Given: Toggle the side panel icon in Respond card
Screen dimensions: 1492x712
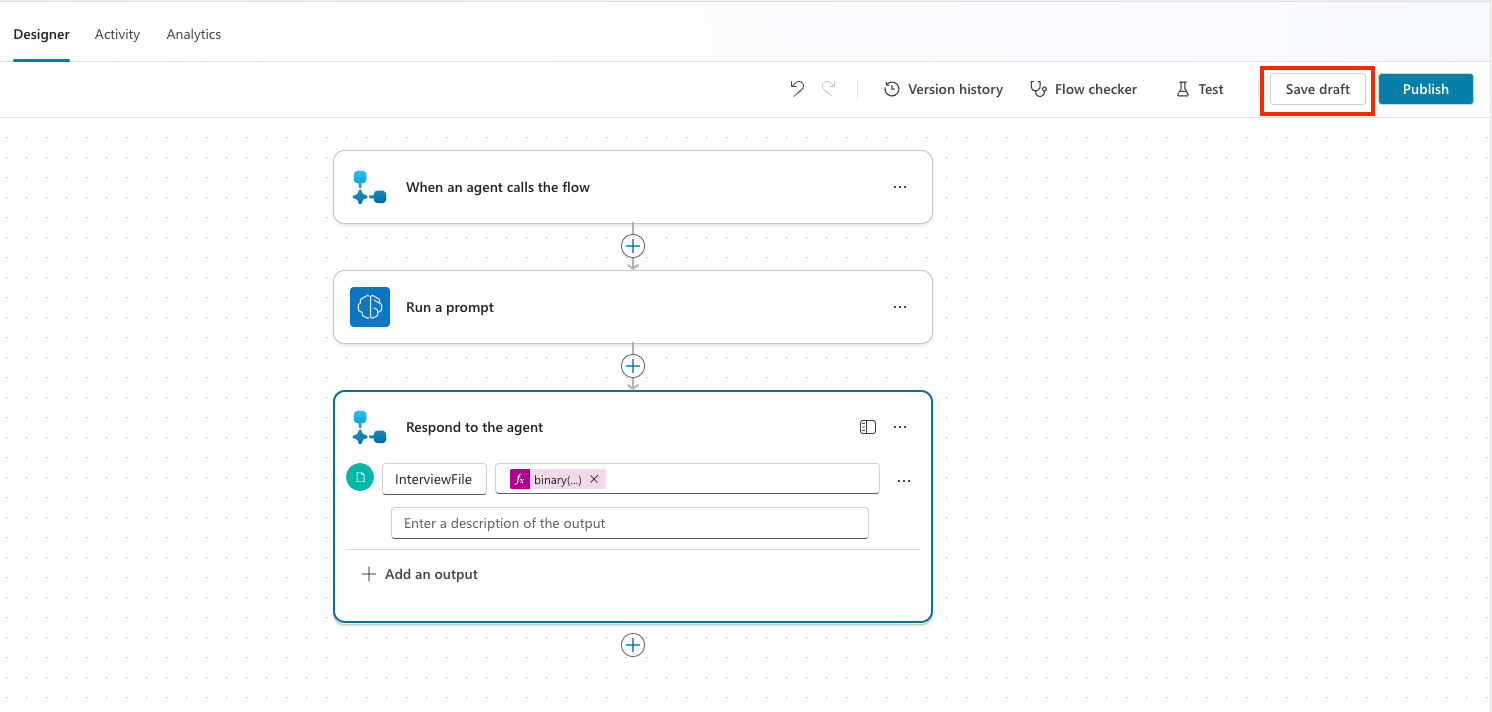Looking at the screenshot, I should [x=868, y=427].
